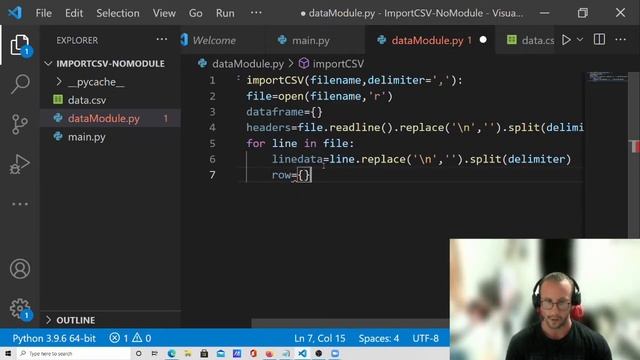Open the File menu
This screenshot has height=360, width=640.
coord(44,13)
